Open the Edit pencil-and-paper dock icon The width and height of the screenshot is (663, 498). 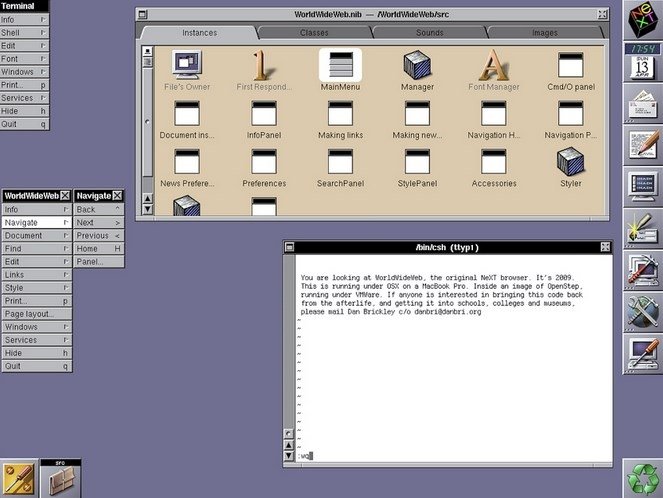[642, 145]
